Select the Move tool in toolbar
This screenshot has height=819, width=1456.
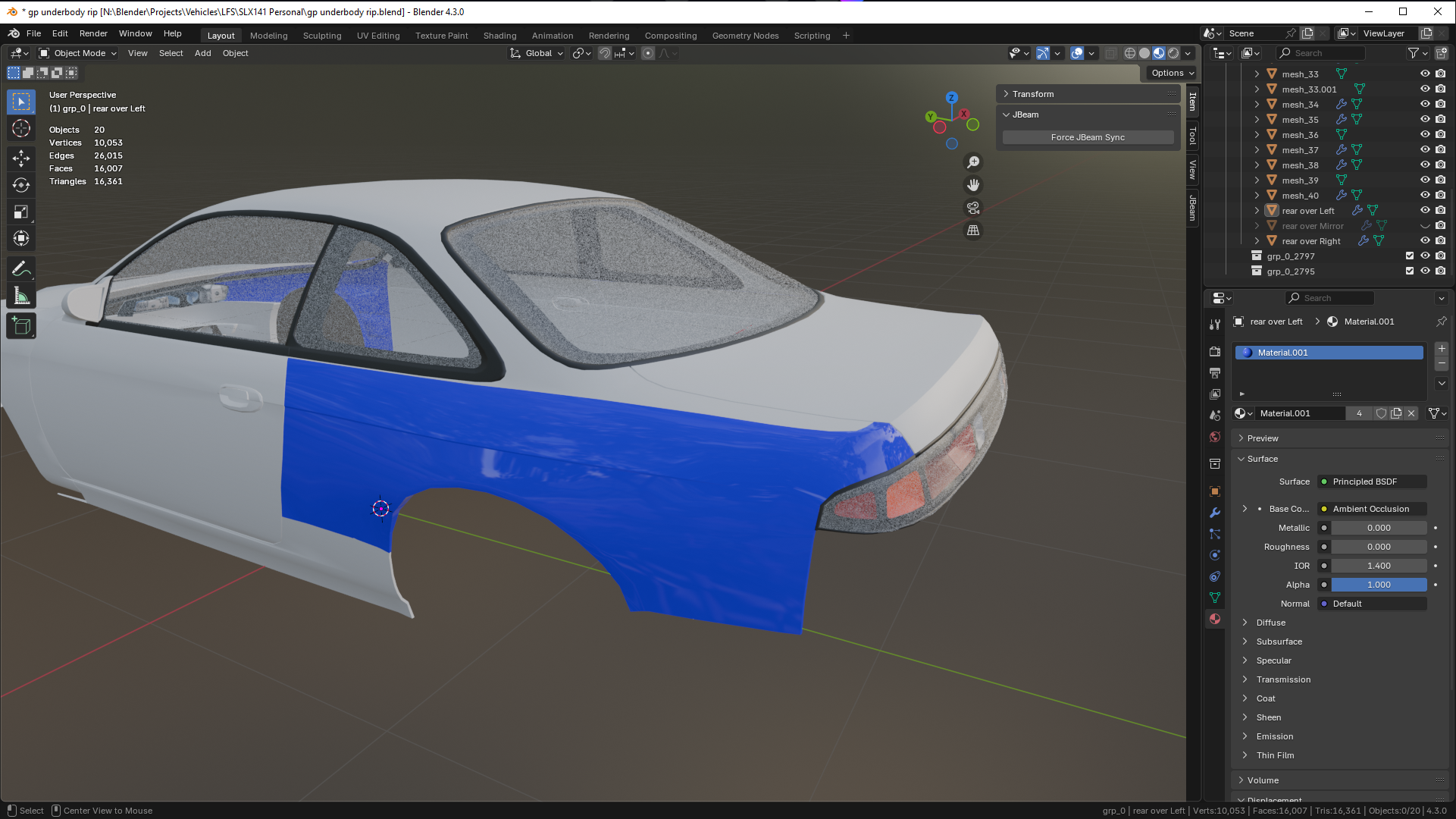(x=21, y=158)
